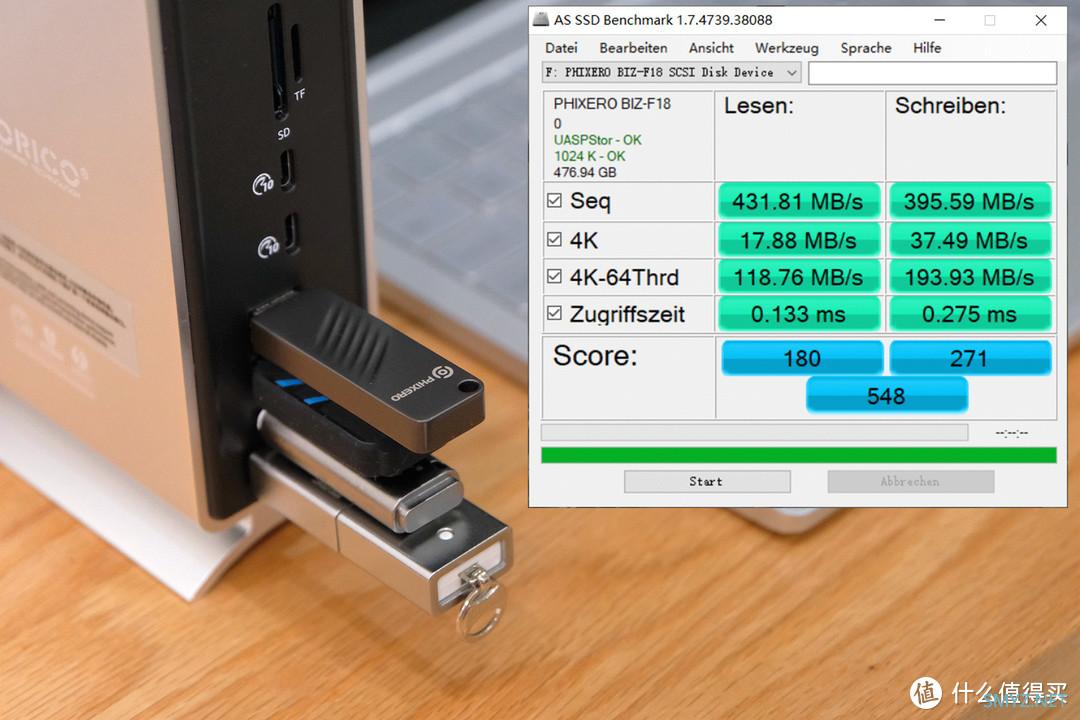
Task: Click the 476.94 GB capacity text
Action: click(x=585, y=172)
